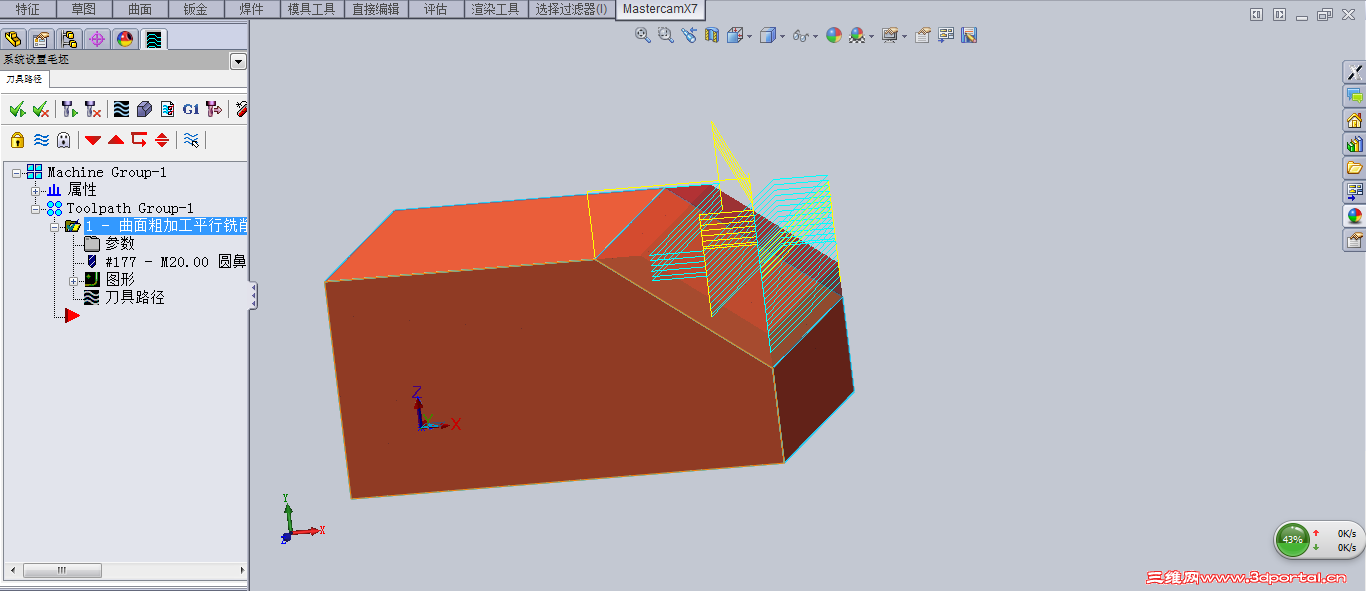This screenshot has height=591, width=1366.
Task: Click scroll insert arrow into view icon
Action: click(x=162, y=139)
